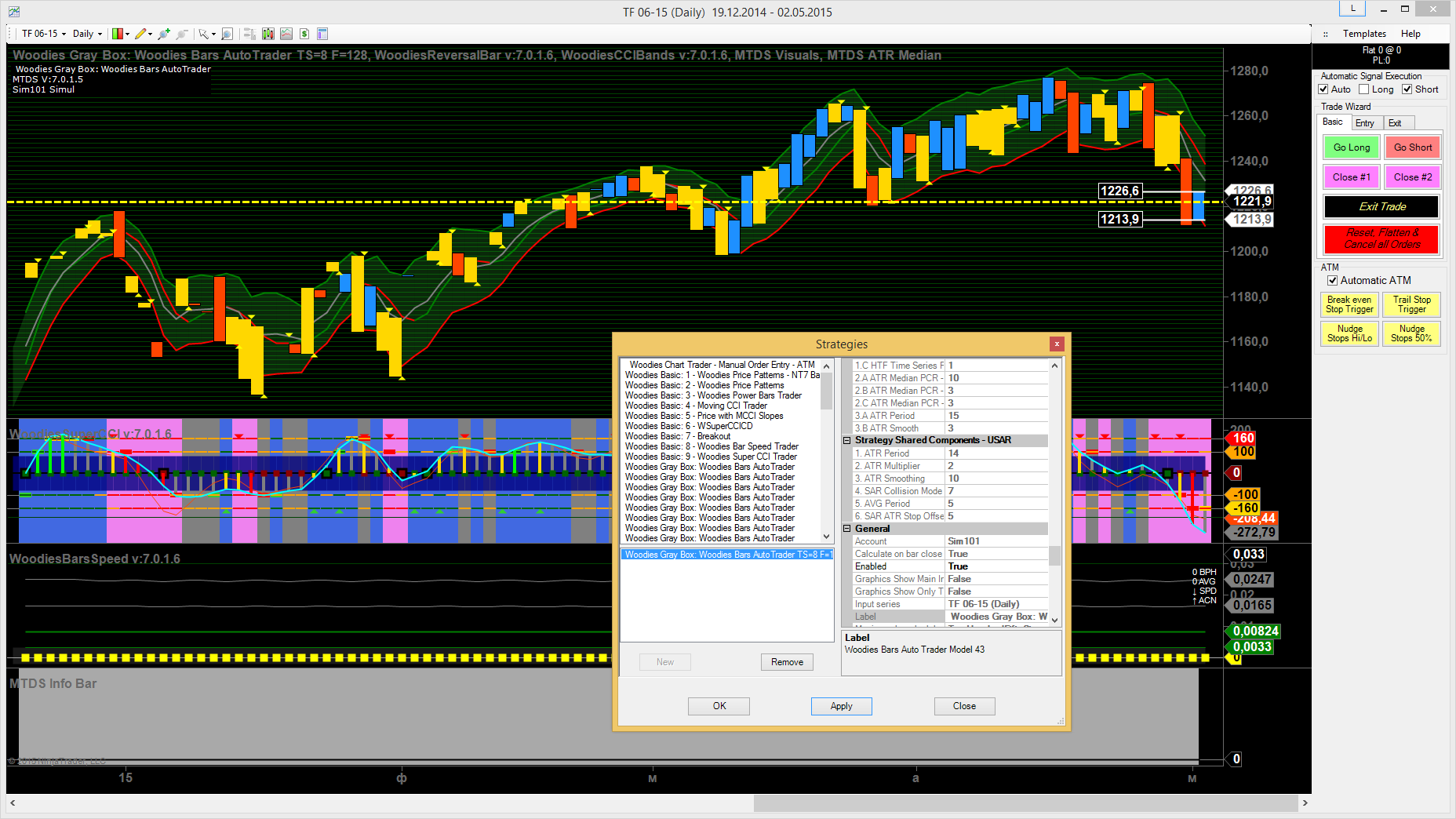Enable the Long signal checkbox
The width and height of the screenshot is (1456, 819).
click(1364, 89)
